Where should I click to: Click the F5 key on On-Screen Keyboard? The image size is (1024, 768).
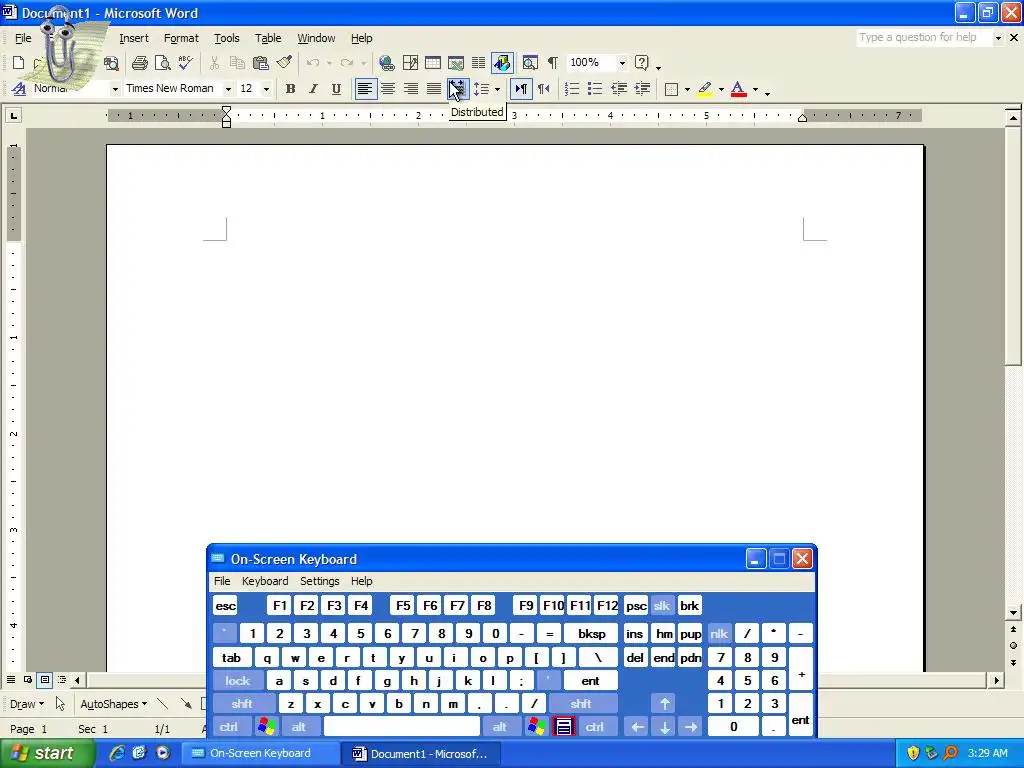[x=403, y=605]
